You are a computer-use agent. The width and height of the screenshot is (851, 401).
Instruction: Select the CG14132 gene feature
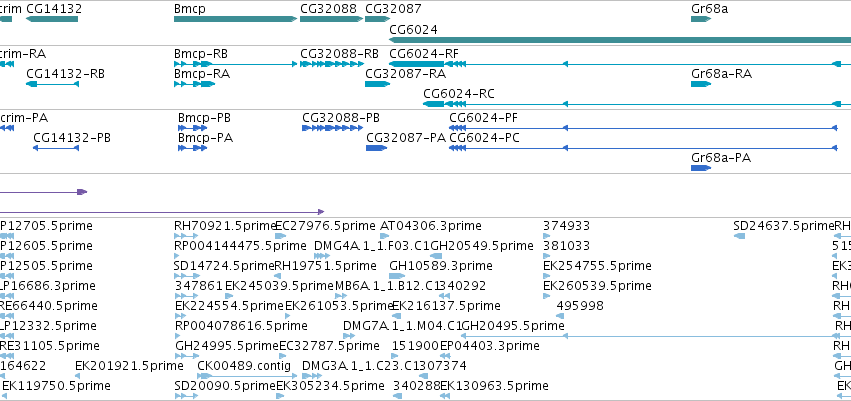point(52,19)
